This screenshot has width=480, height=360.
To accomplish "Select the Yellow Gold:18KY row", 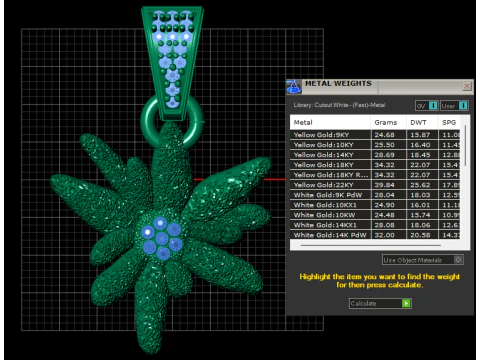I will click(x=375, y=165).
